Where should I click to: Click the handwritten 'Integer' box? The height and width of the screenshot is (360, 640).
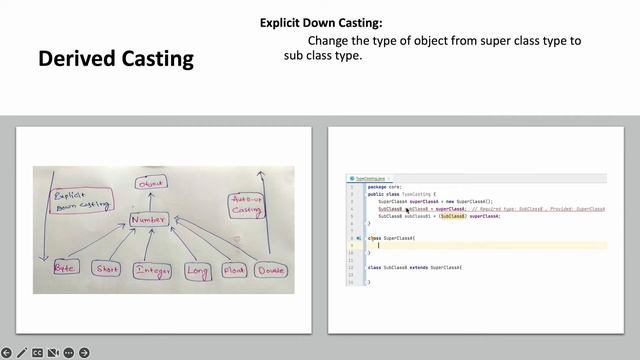tap(152, 271)
